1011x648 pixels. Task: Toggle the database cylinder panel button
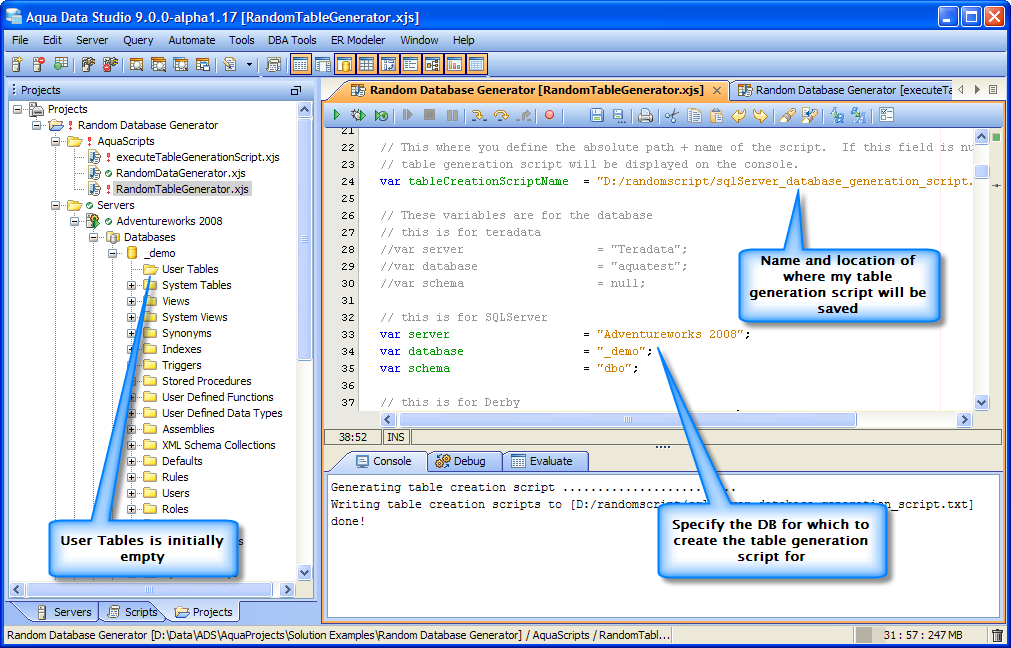tap(345, 64)
